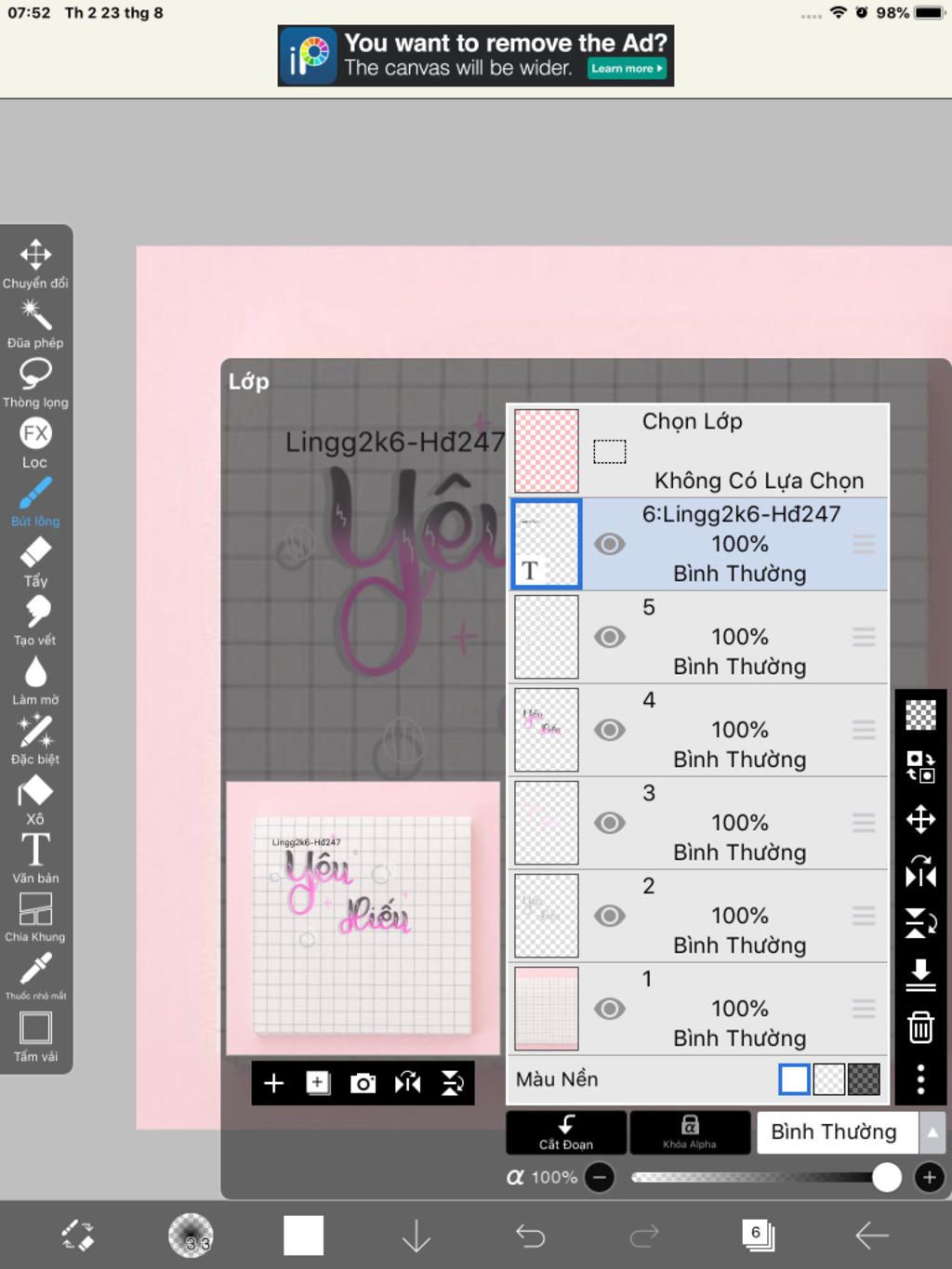
Task: Click the alpha opacity slider handle
Action: [887, 1178]
